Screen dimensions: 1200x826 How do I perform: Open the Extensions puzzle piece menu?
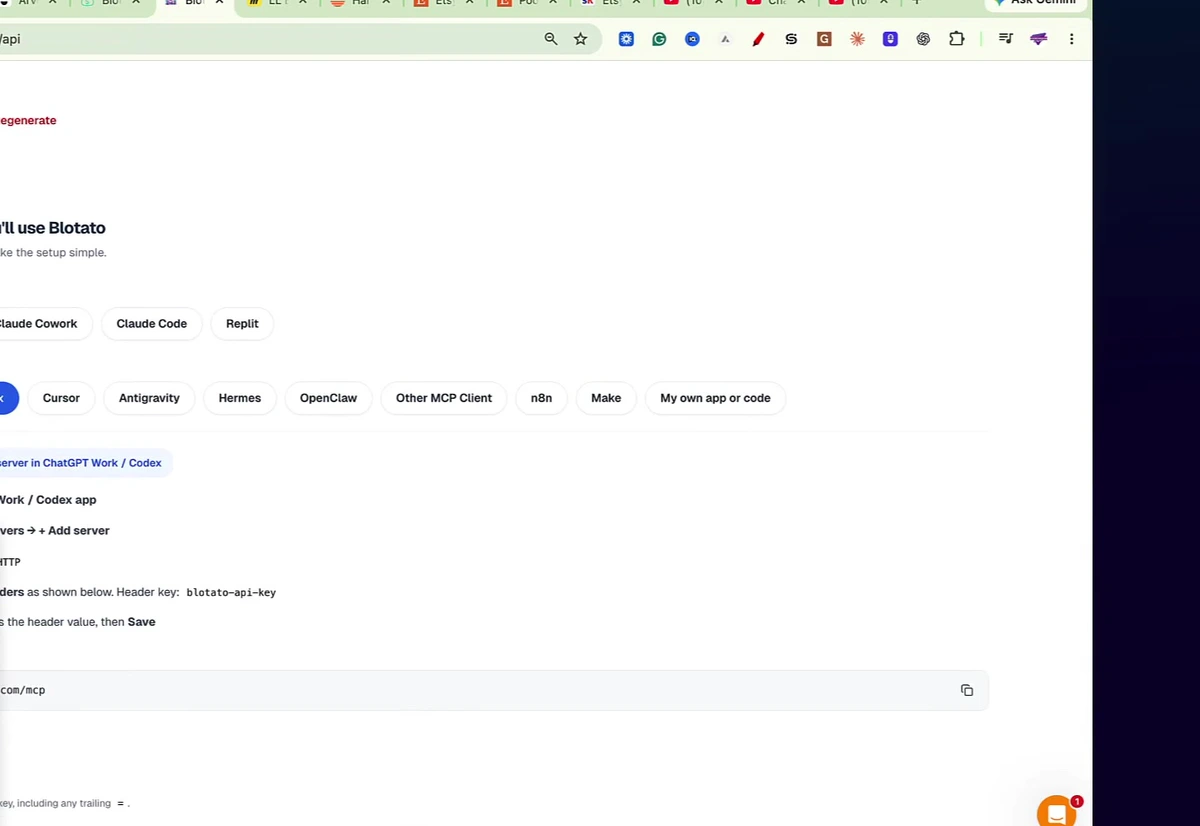pos(956,39)
